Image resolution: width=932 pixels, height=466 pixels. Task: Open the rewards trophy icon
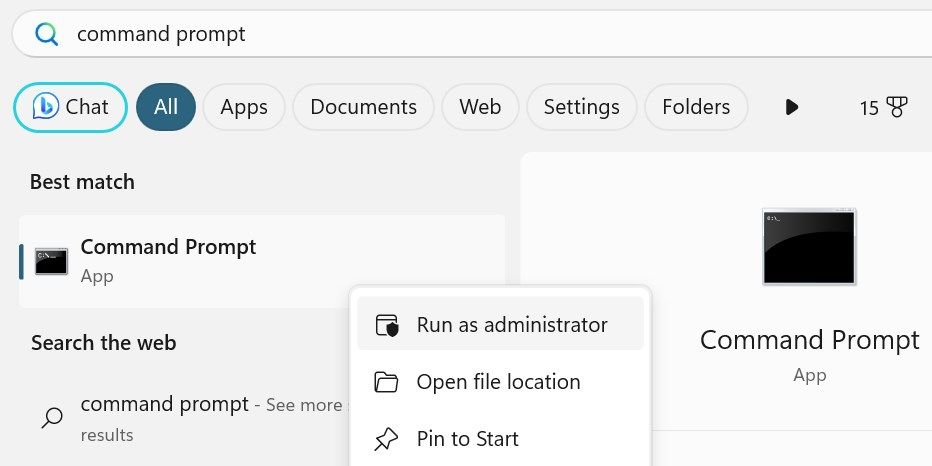897,107
